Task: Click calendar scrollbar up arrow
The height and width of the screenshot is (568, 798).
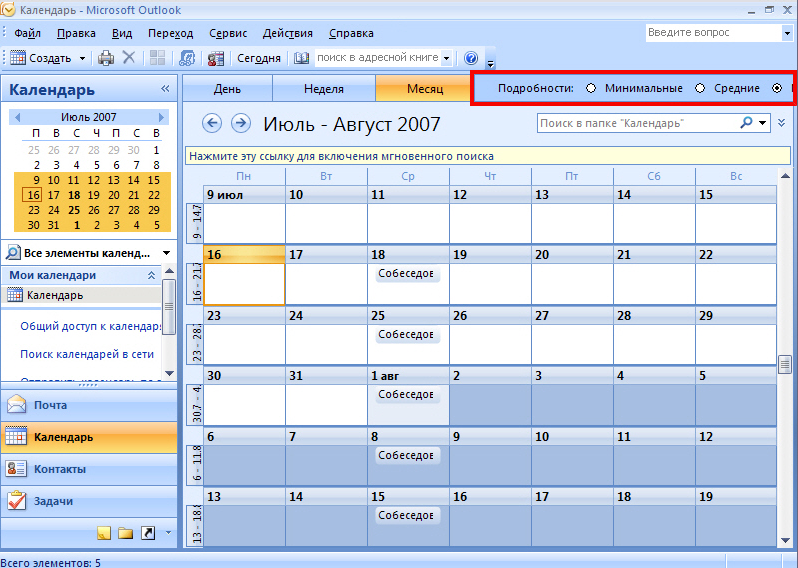Action: (x=785, y=176)
